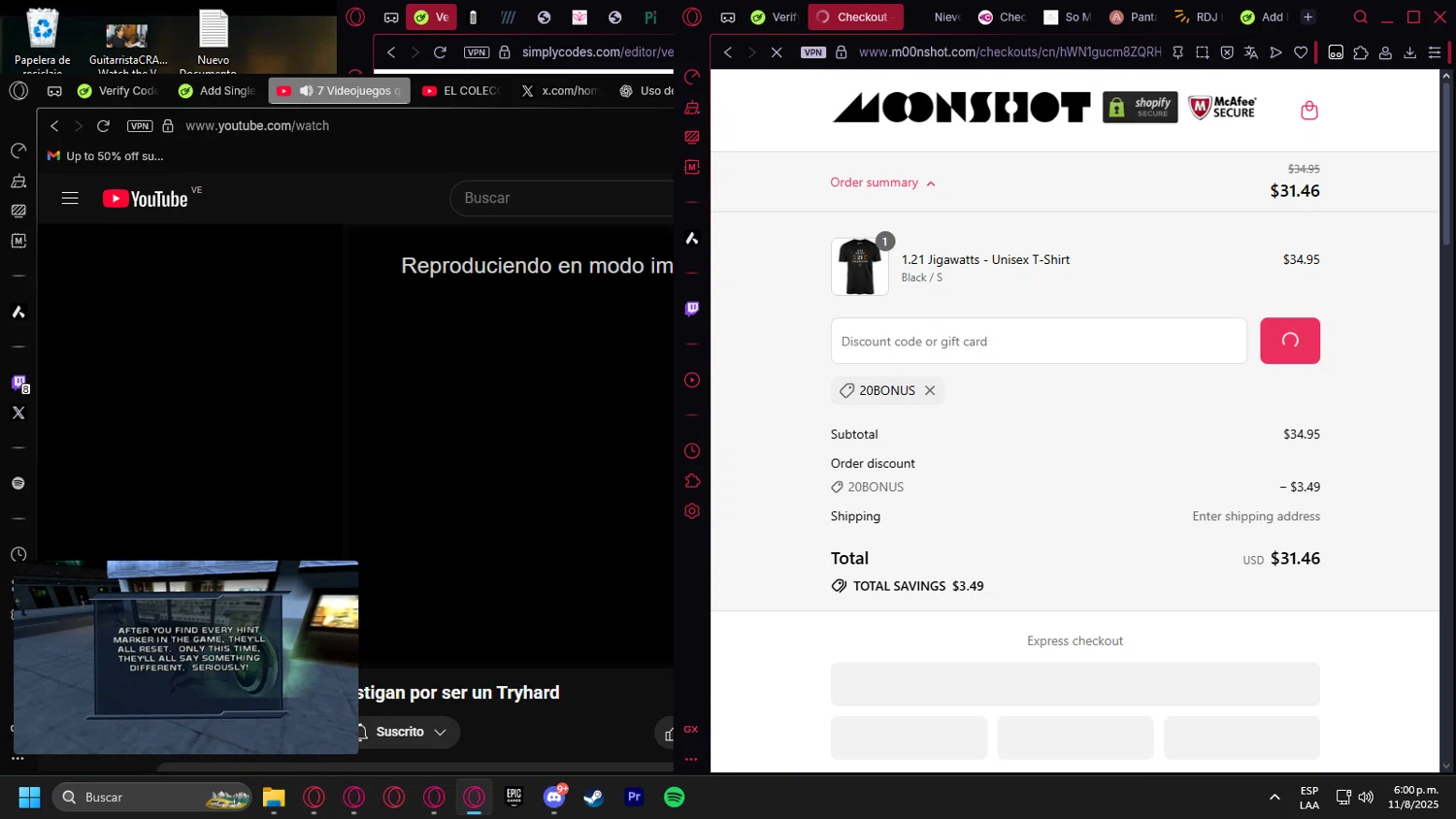Translate the Moonshot checkout page
Viewport: 1456px width, 819px height.
pos(1251,52)
